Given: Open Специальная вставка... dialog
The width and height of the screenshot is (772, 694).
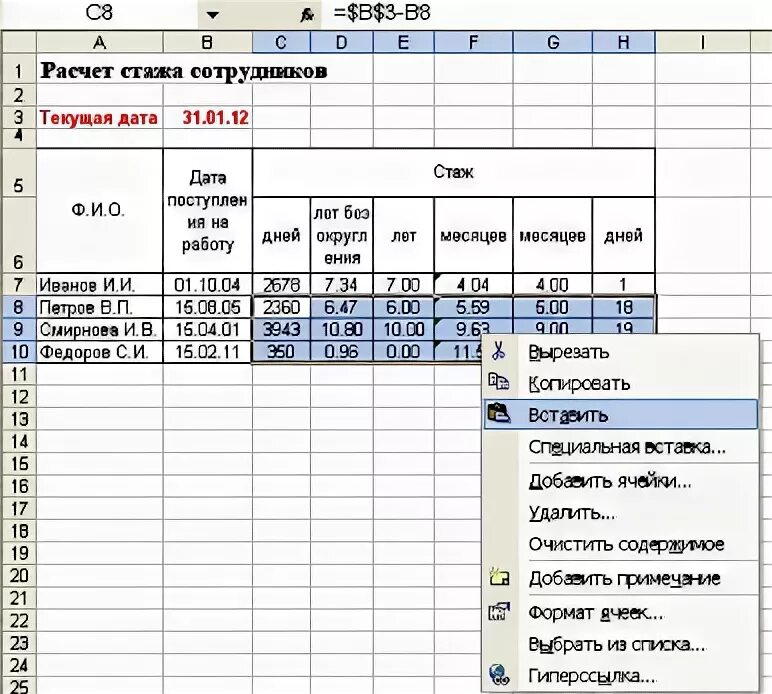Looking at the screenshot, I should (x=620, y=447).
